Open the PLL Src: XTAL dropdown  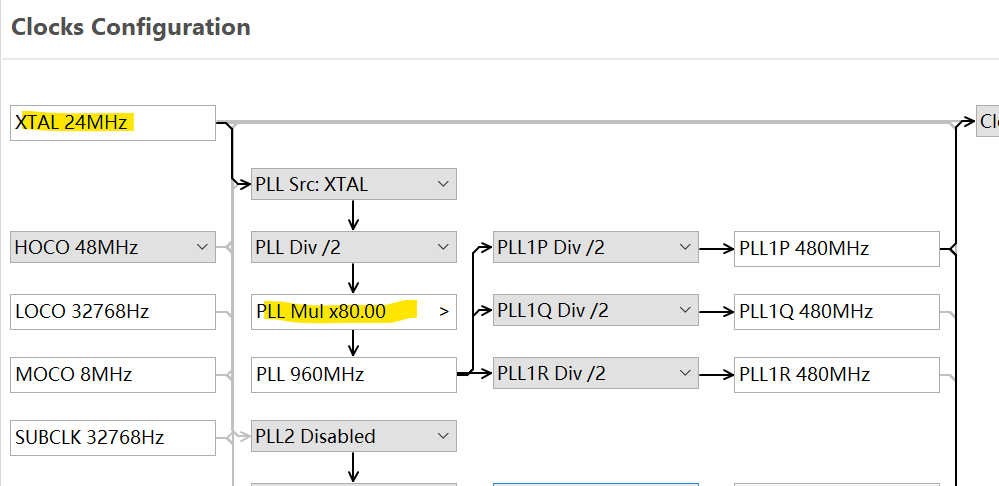click(354, 184)
